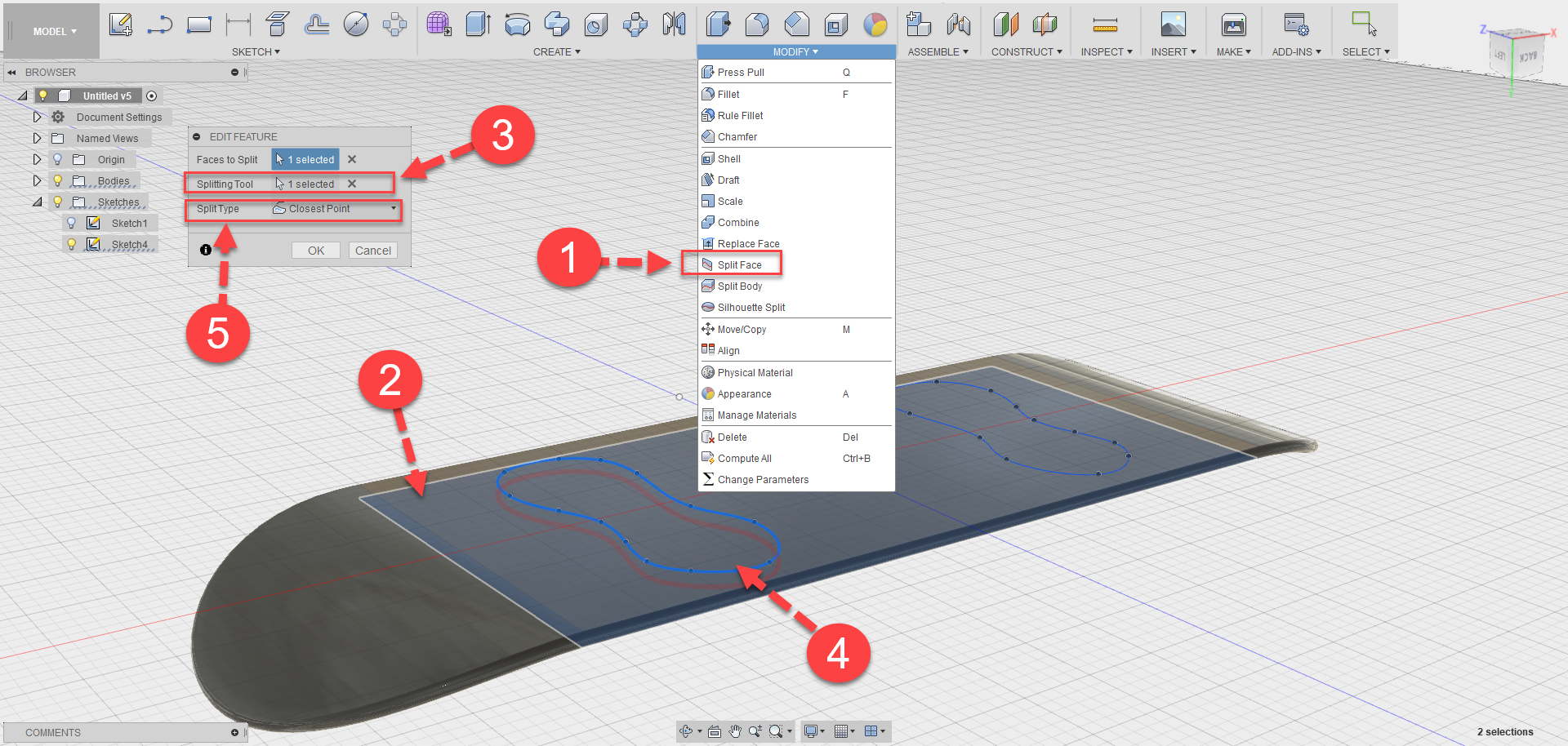Cancel the Edit Feature dialog
The image size is (1568, 746).
point(372,250)
